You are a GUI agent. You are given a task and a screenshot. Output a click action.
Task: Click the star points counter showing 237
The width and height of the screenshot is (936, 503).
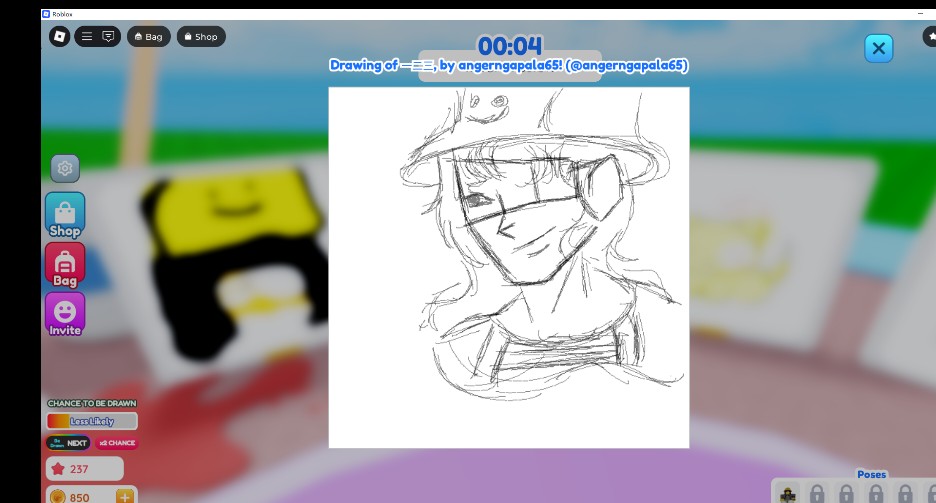(85, 469)
